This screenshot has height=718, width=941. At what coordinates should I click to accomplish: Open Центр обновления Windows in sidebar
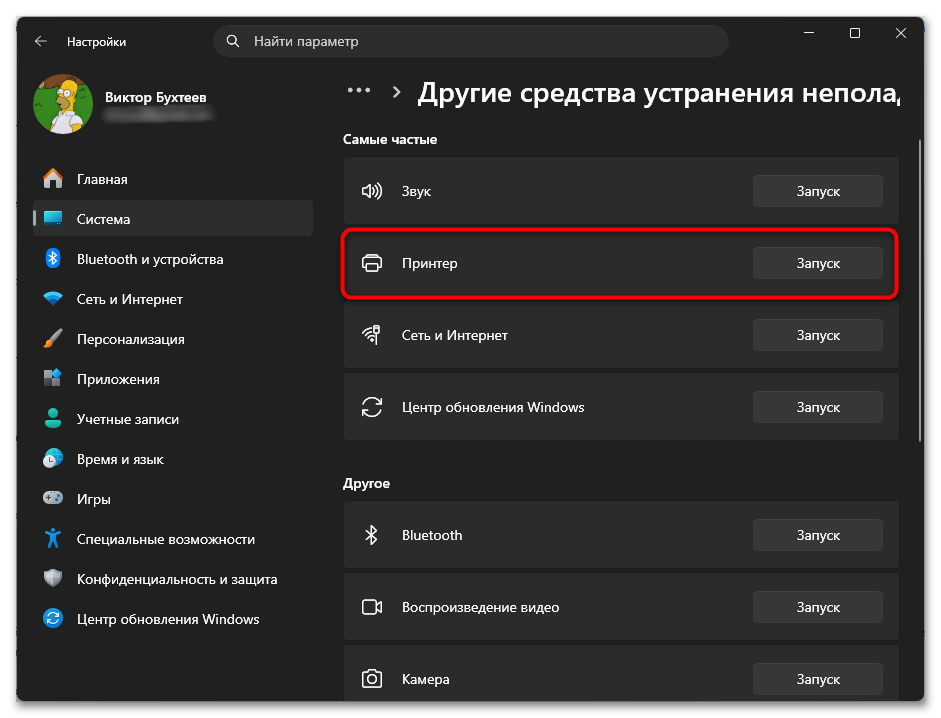click(x=173, y=618)
